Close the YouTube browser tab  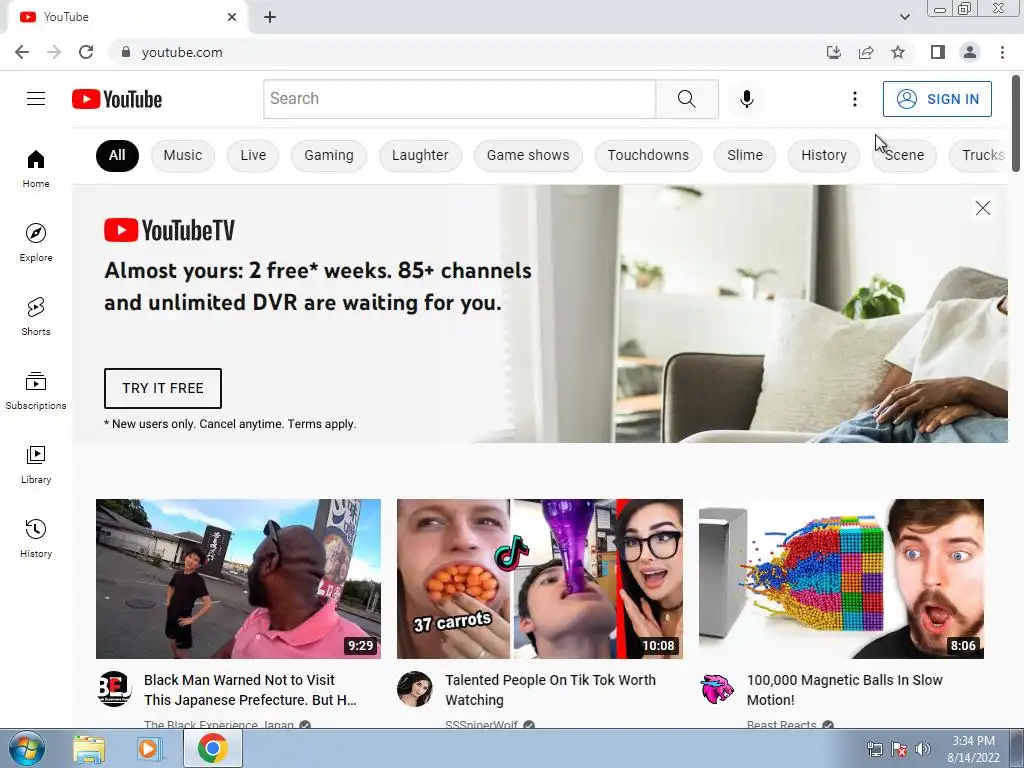pos(232,17)
